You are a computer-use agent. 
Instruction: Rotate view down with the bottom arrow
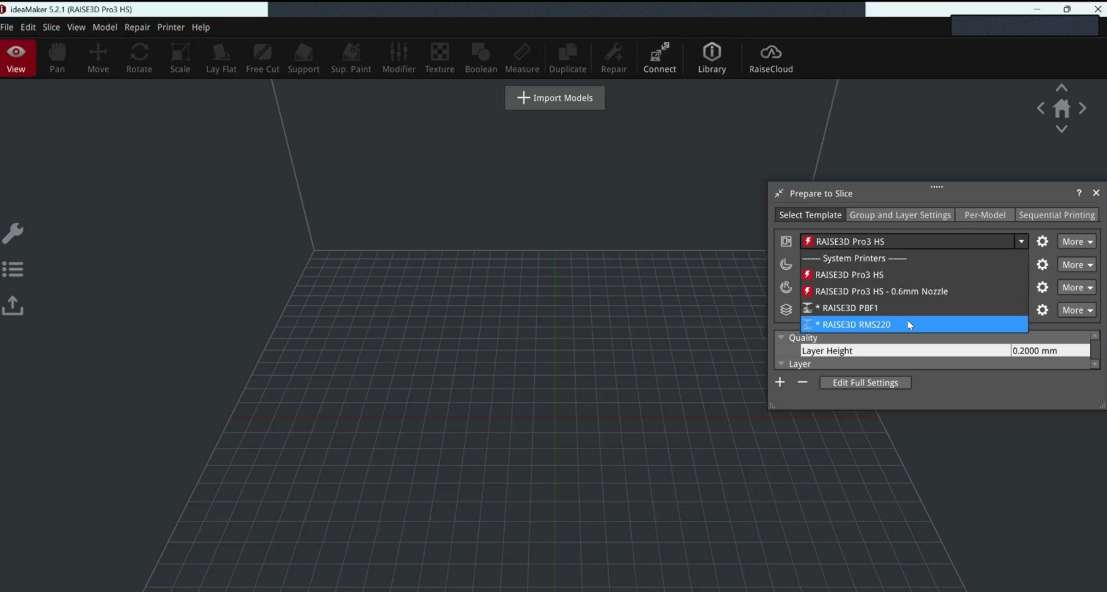coord(1062,128)
